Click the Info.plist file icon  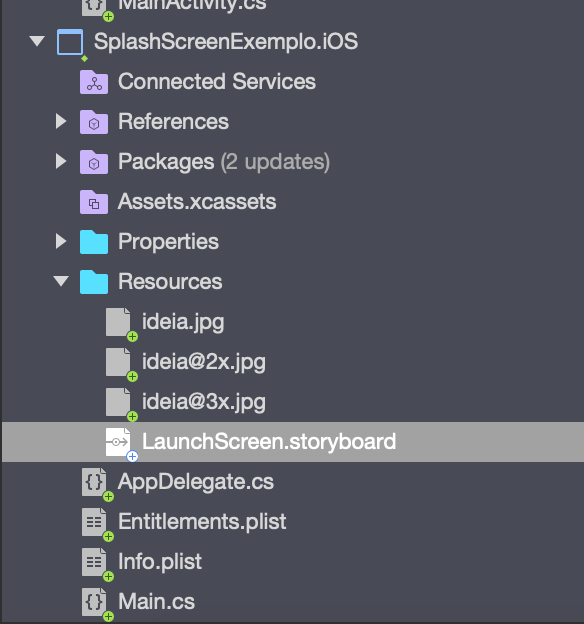click(94, 562)
